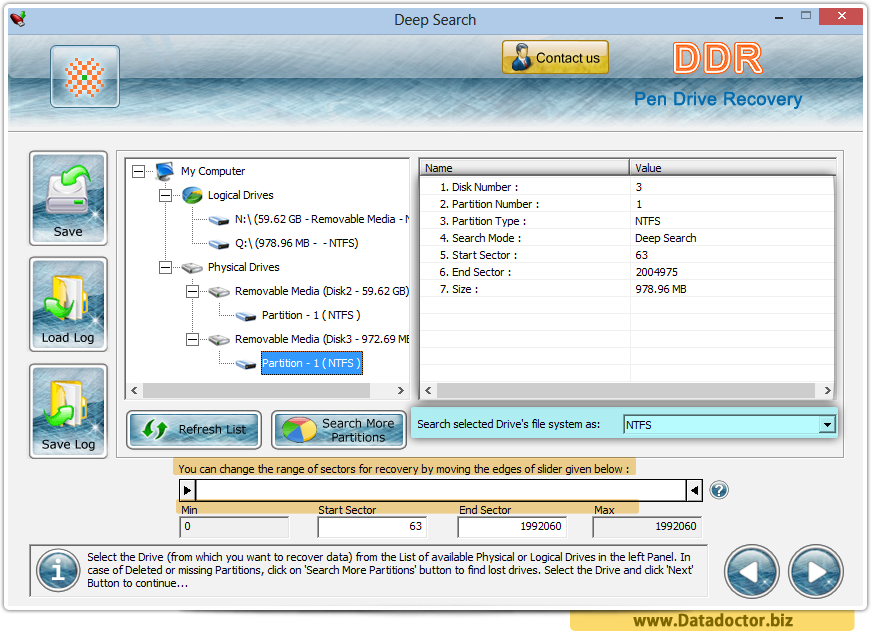Image resolution: width=871 pixels, height=631 pixels.
Task: Close the Deep Search window
Action: pyautogui.click(x=841, y=16)
